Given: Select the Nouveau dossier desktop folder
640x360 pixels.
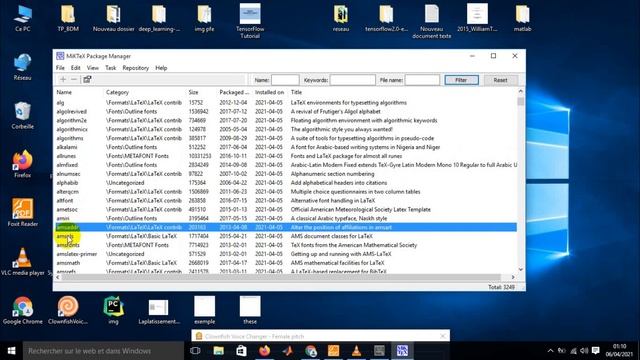Looking at the screenshot, I should point(113,18).
